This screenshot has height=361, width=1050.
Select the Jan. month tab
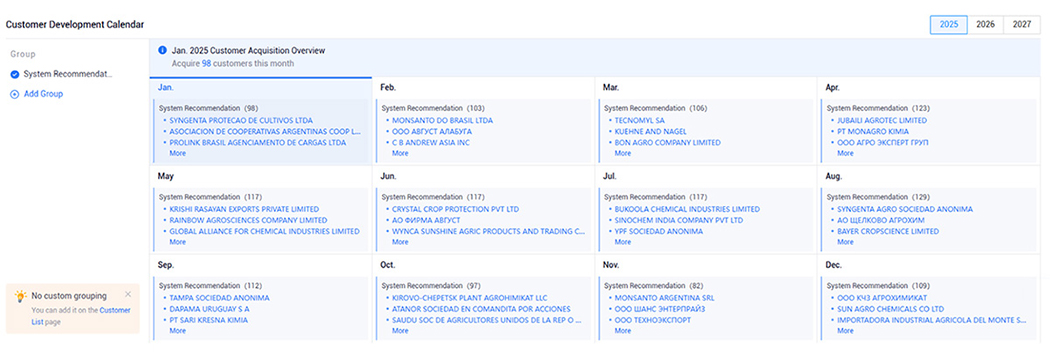coord(165,88)
